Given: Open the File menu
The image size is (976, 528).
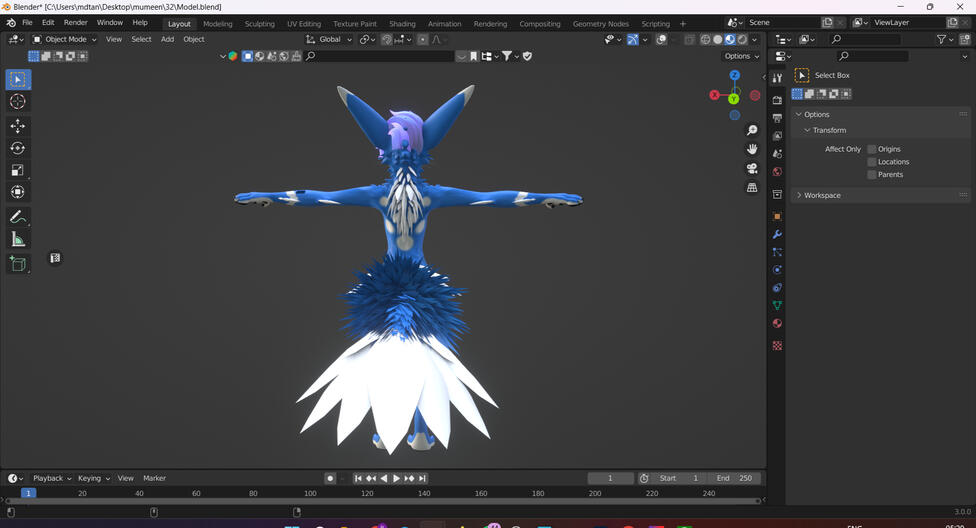Looking at the screenshot, I should point(27,23).
